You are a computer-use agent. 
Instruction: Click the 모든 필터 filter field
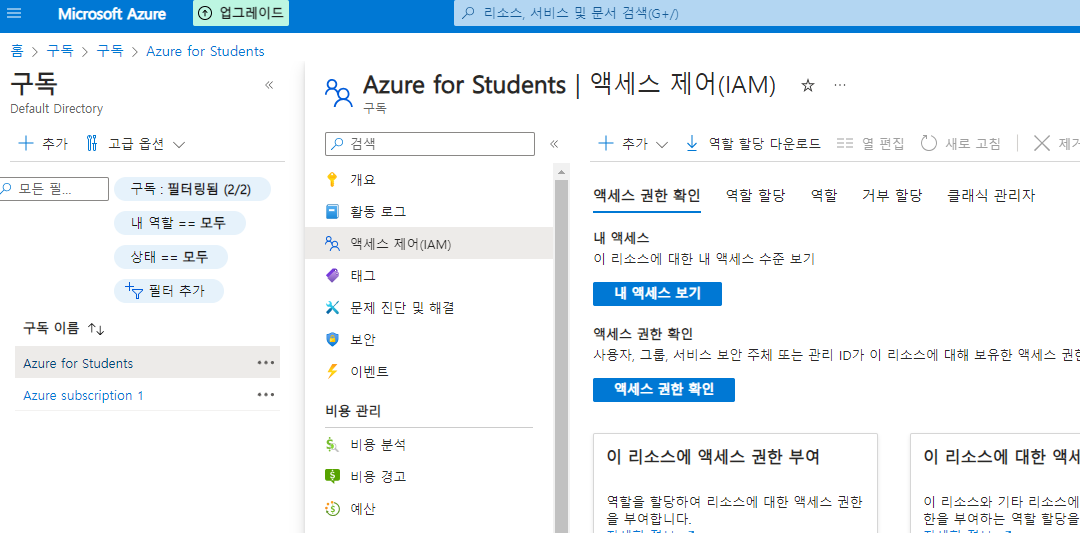(54, 189)
